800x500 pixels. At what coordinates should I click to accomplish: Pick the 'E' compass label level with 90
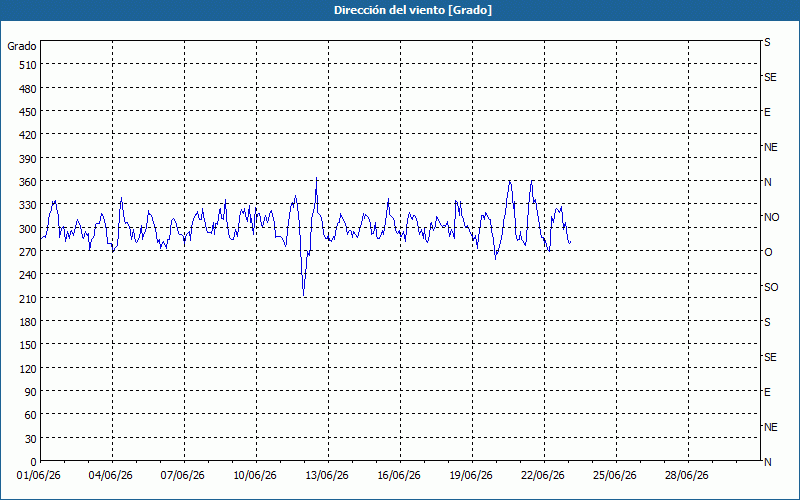(x=767, y=392)
